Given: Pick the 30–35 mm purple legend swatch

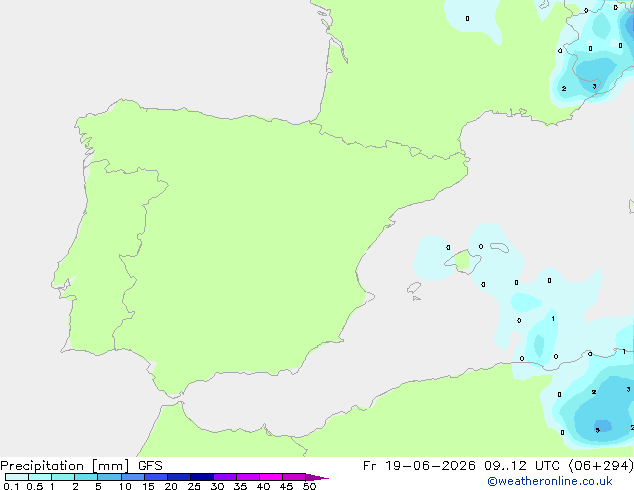Looking at the screenshot, I should click(225, 477).
